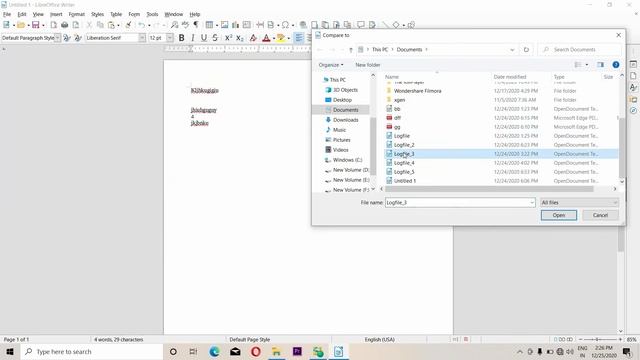Click the Export as PDF icon
The width and height of the screenshot is (640, 360).
pyautogui.click(x=53, y=25)
